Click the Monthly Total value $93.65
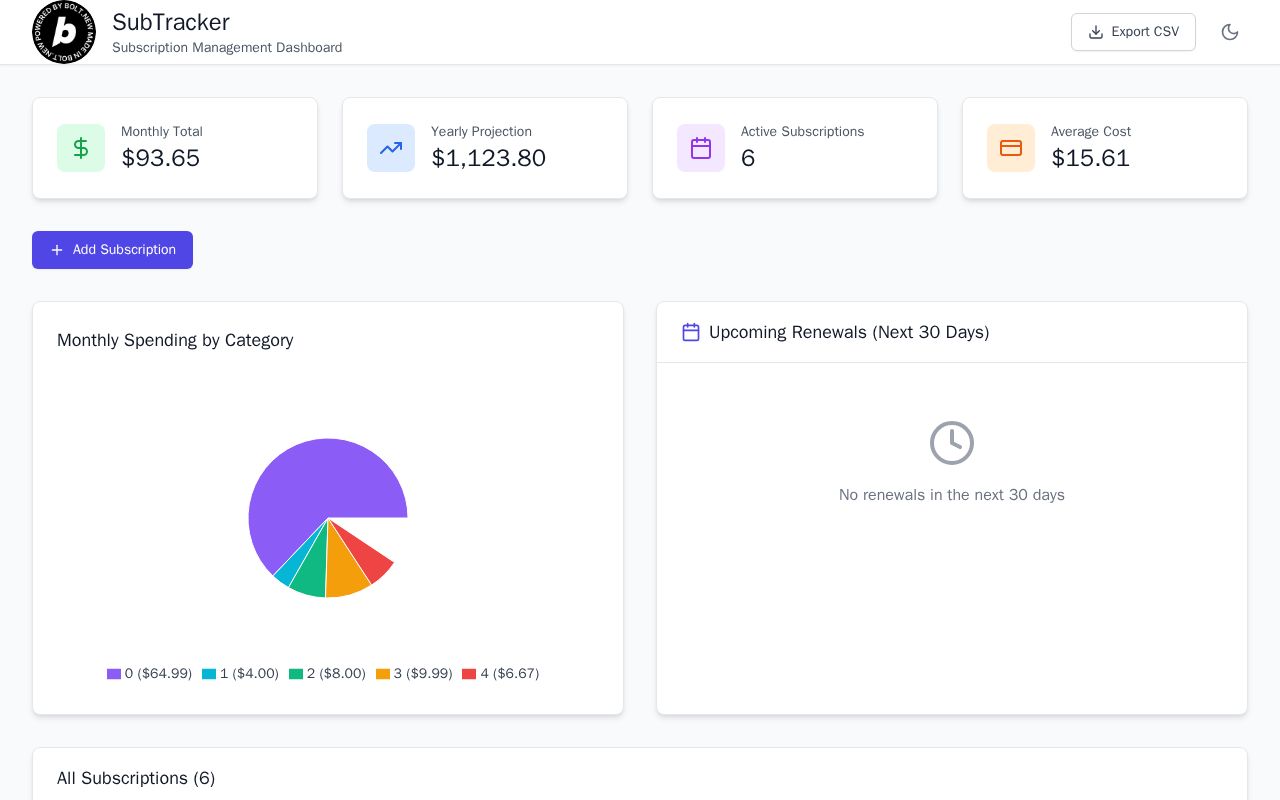Viewport: 1280px width, 800px height. (x=161, y=158)
